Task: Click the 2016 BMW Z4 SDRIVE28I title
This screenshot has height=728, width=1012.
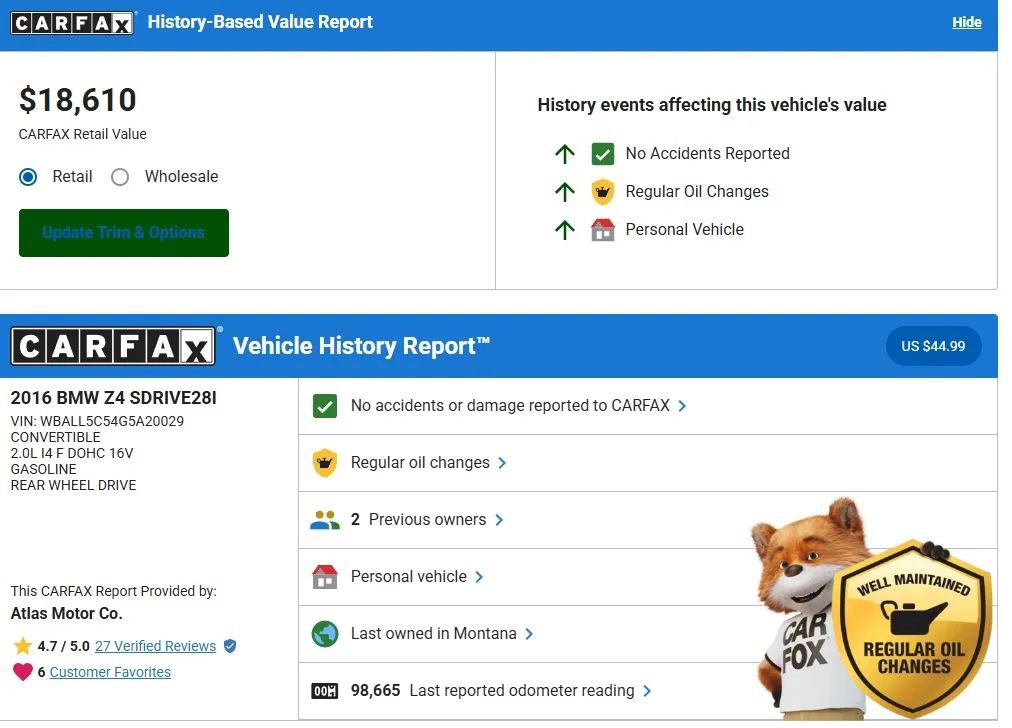Action: click(114, 398)
